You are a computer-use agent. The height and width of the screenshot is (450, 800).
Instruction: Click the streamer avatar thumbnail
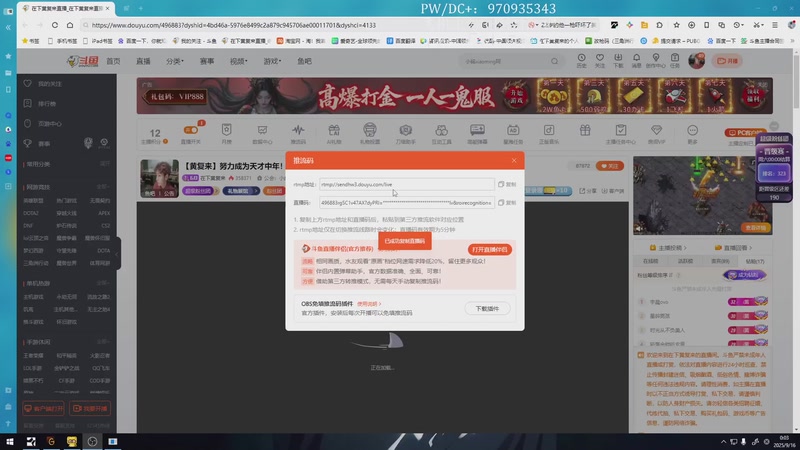coord(160,179)
